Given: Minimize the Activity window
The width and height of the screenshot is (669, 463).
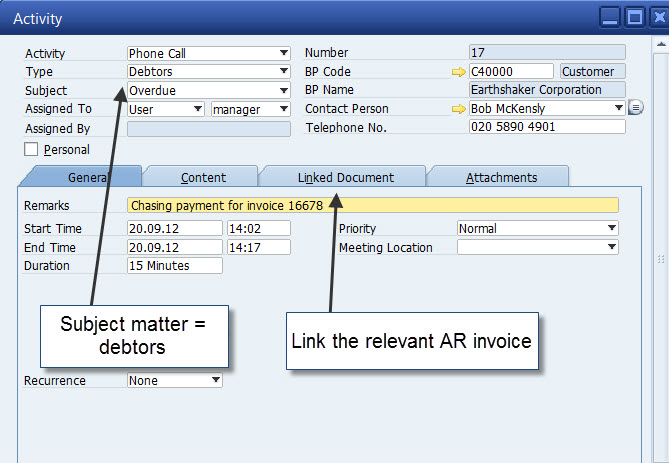Looking at the screenshot, I should point(609,17).
